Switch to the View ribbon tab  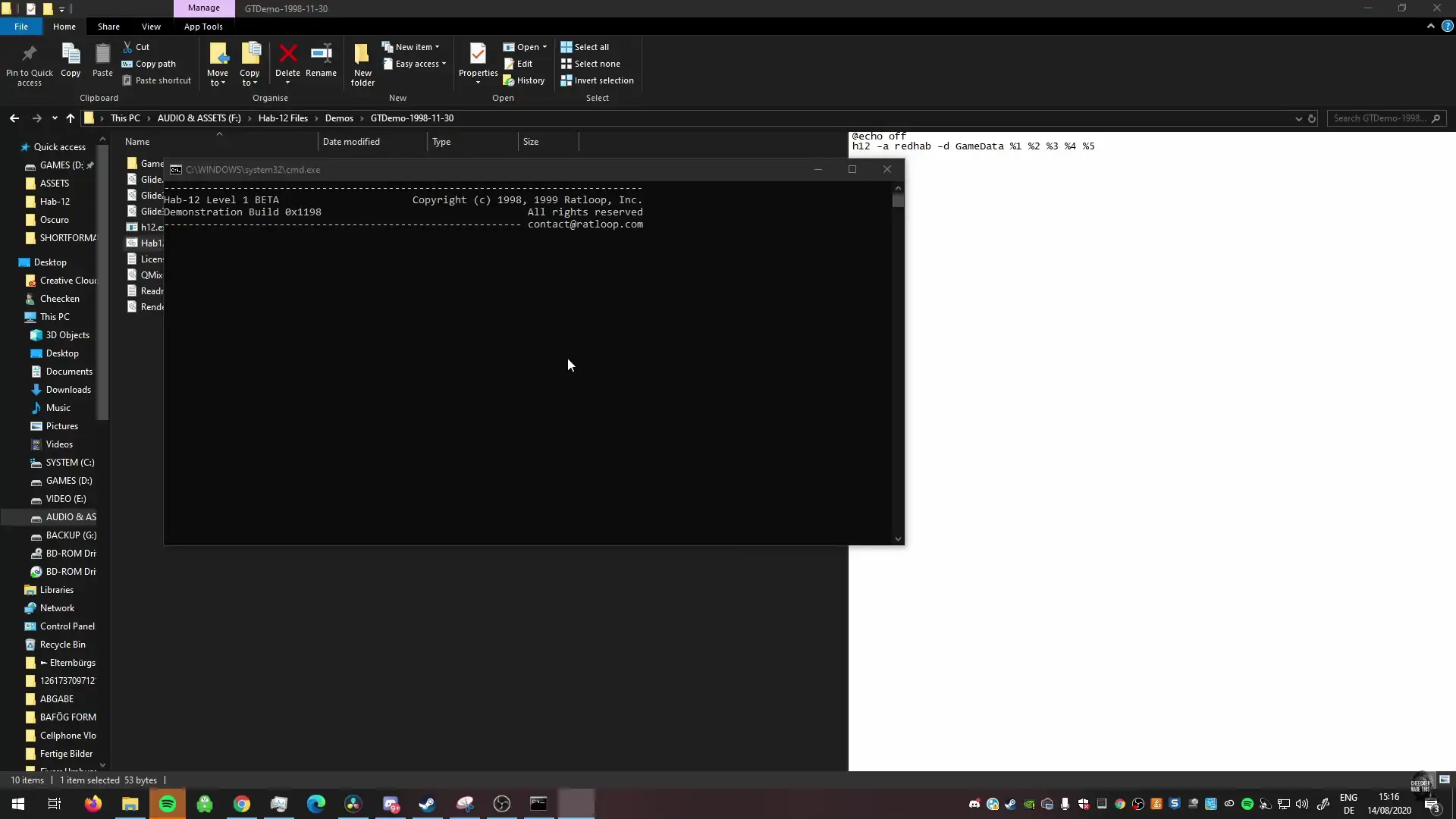pyautogui.click(x=151, y=27)
